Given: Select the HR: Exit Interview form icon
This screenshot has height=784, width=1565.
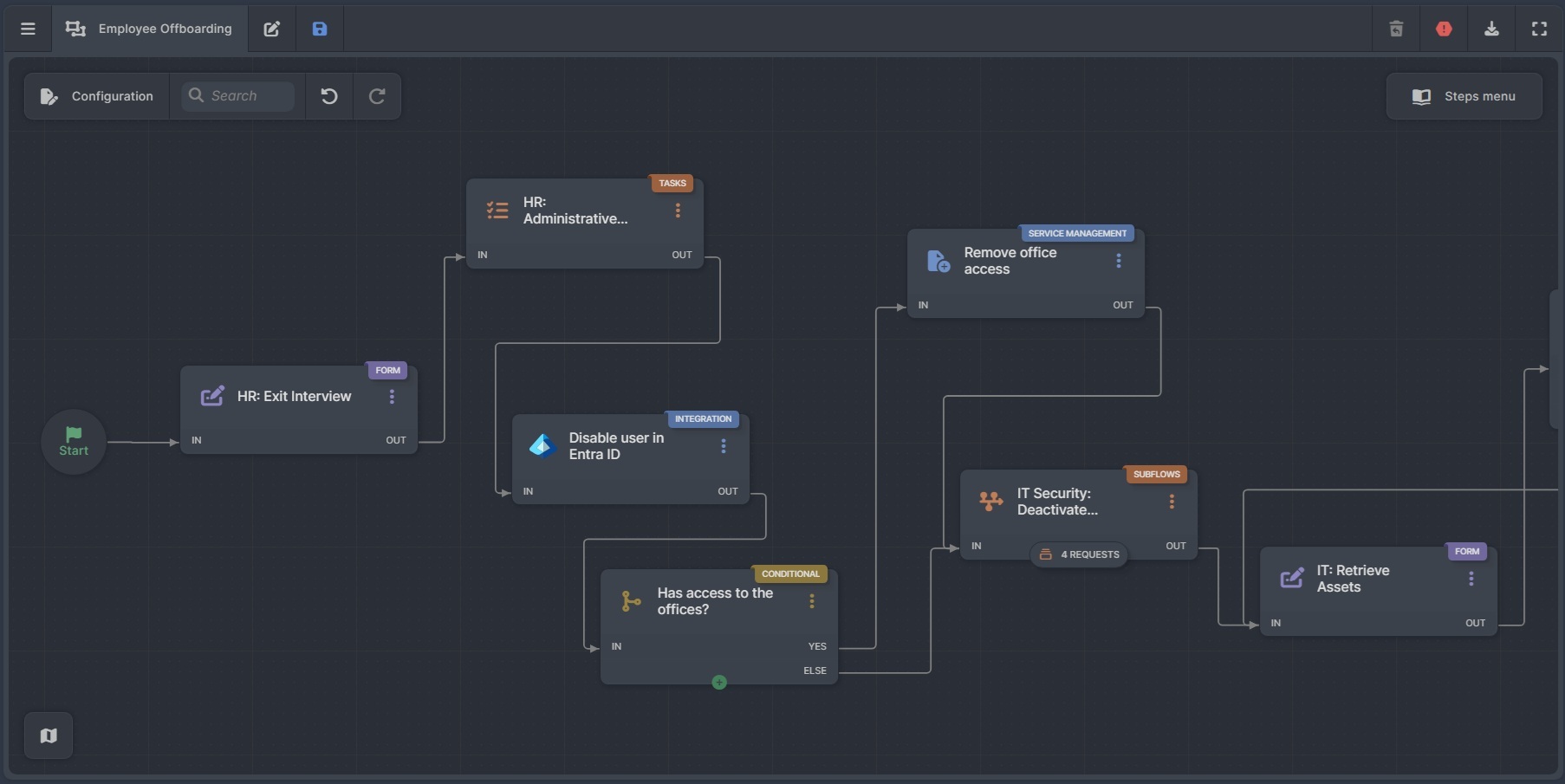Looking at the screenshot, I should (212, 396).
